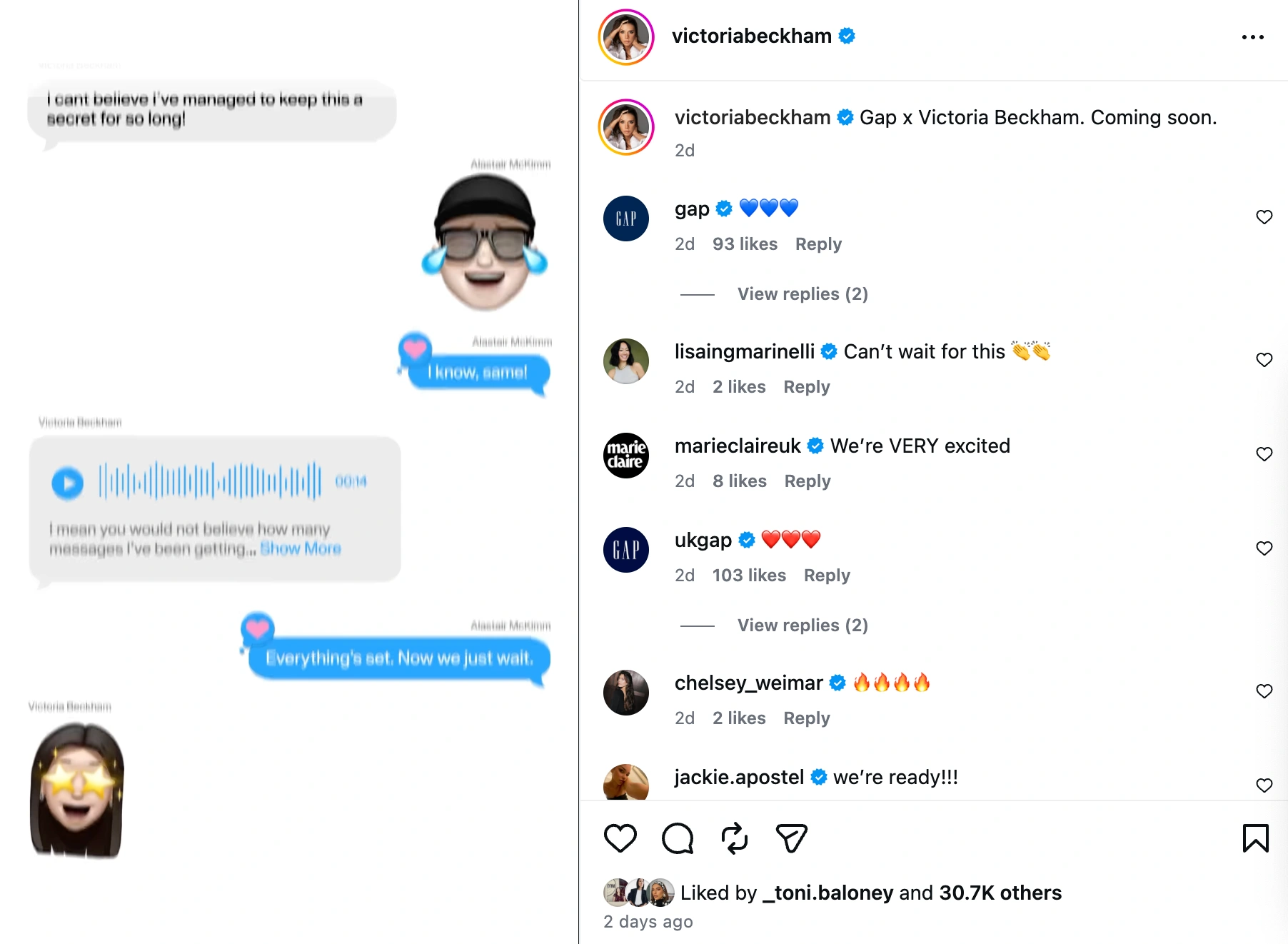The image size is (1288, 944).
Task: Open _toni.baloney profile from liked by
Action: (x=827, y=893)
